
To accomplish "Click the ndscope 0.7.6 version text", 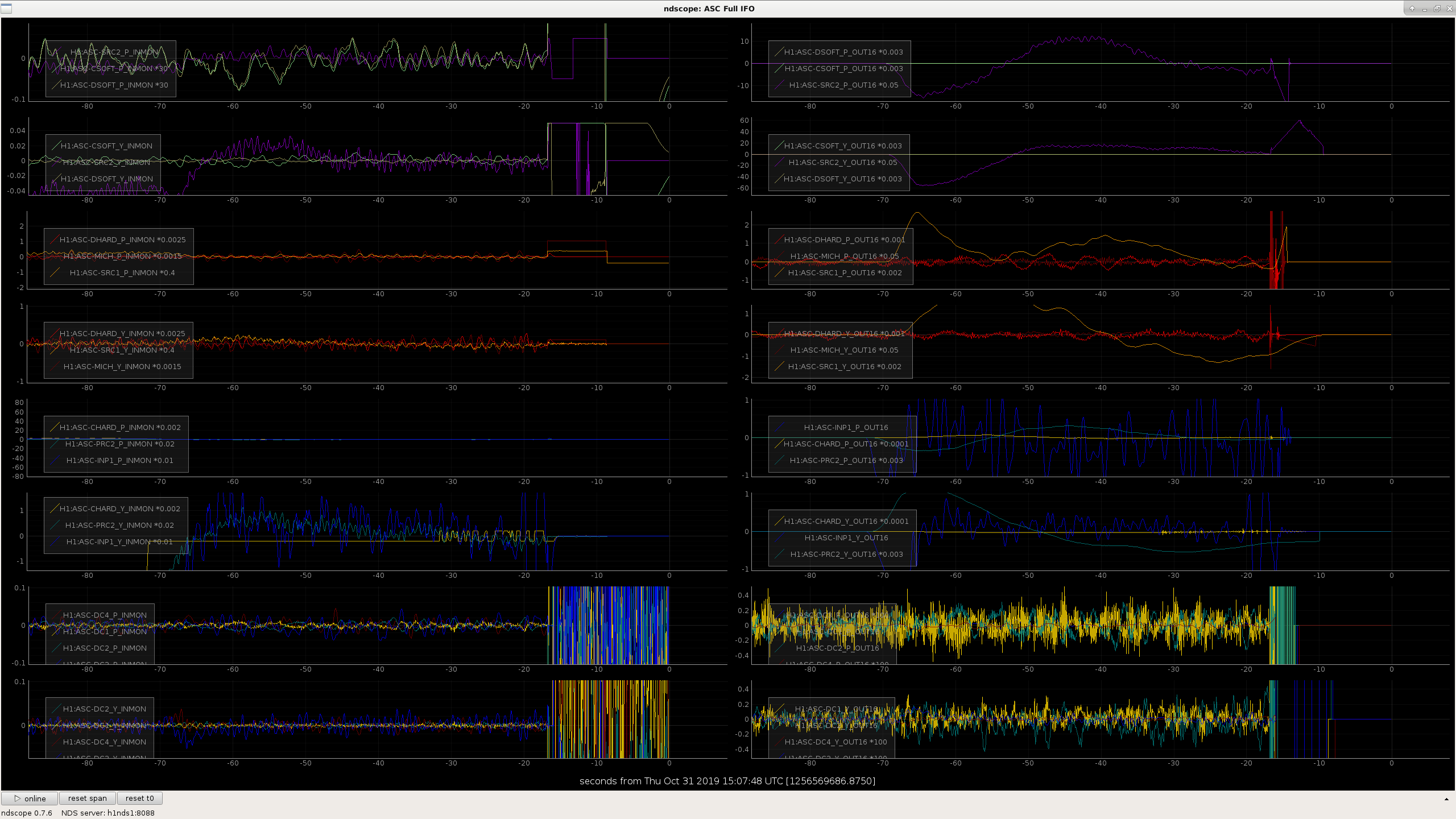I will click(27, 813).
